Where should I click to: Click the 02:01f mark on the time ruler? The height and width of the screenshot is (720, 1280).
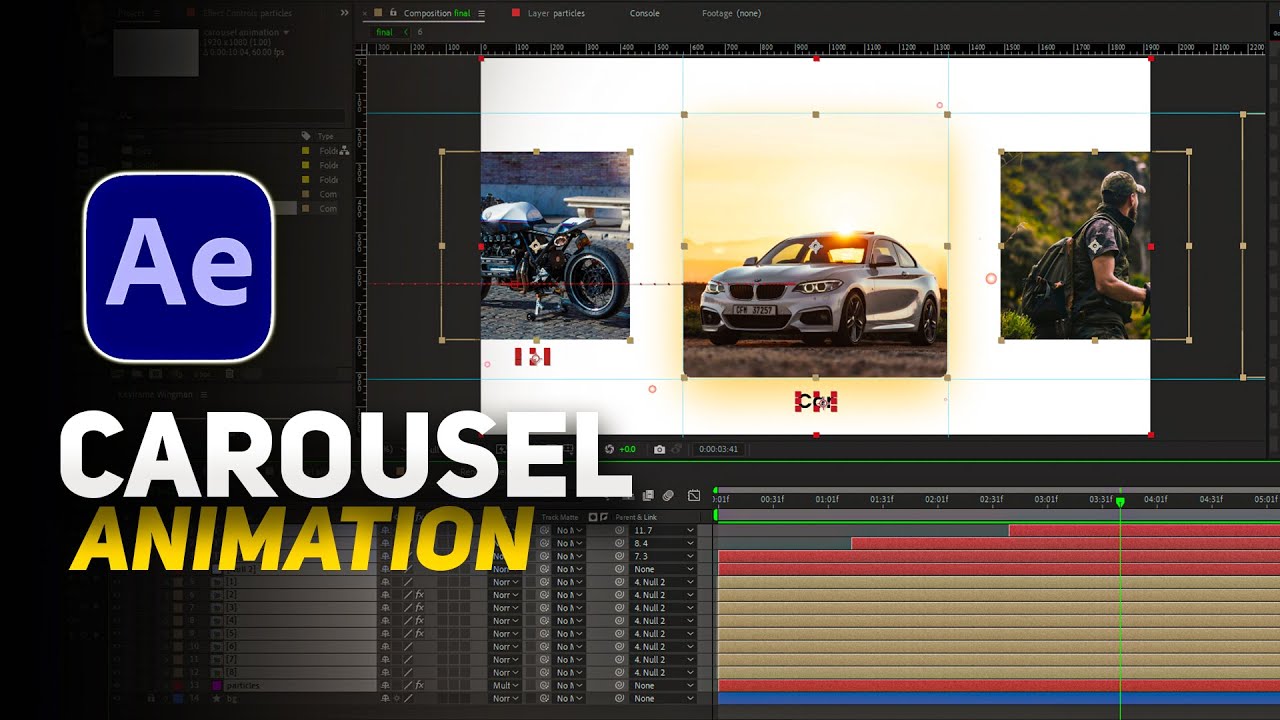click(936, 499)
